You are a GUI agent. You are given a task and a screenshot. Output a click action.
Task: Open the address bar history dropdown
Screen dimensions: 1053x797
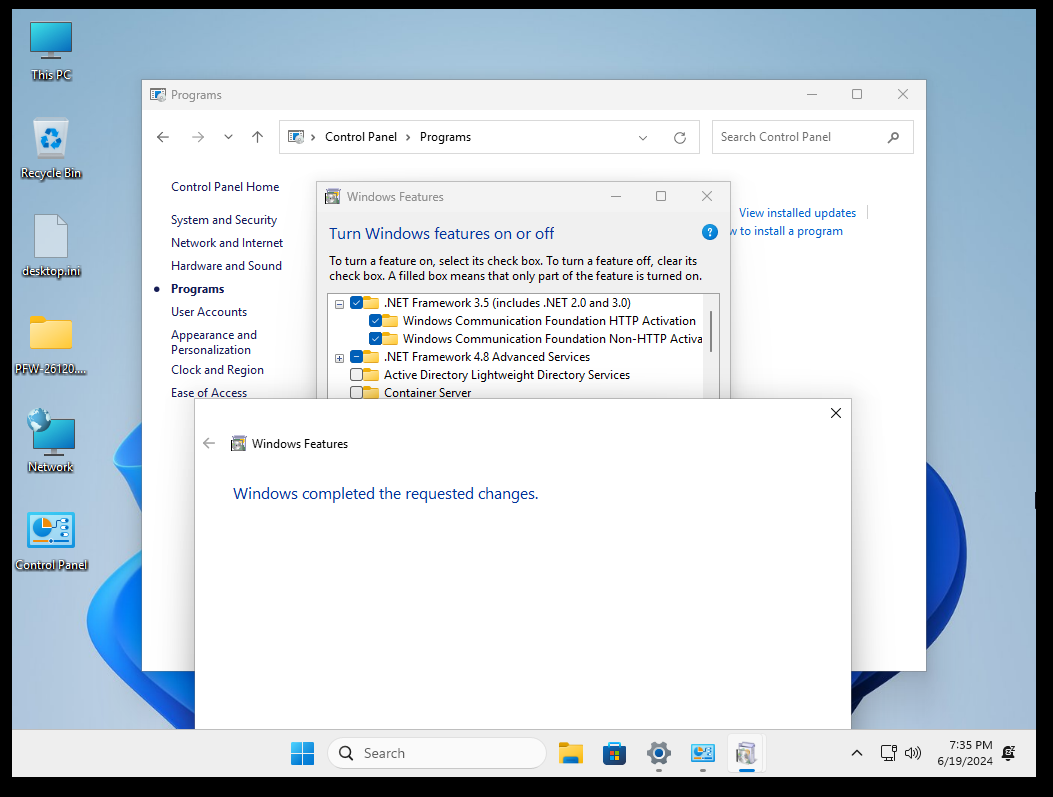click(643, 138)
